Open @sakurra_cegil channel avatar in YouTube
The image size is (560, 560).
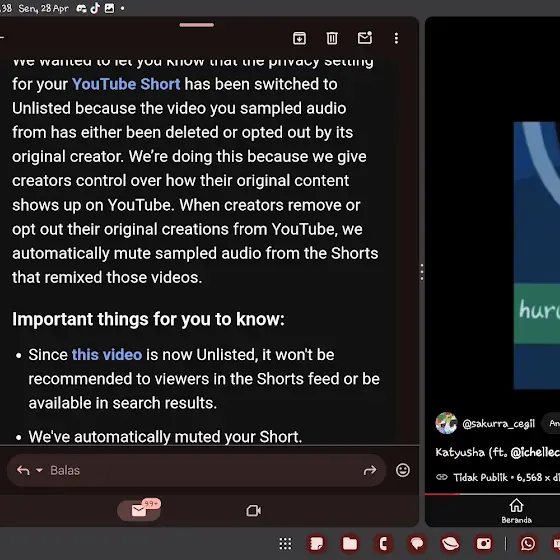pyautogui.click(x=446, y=424)
